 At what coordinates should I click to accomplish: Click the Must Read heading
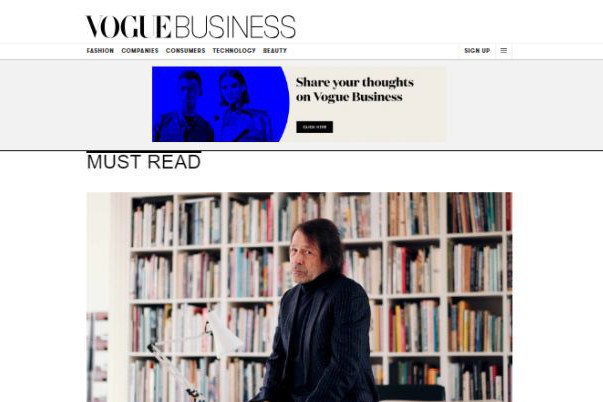coord(144,162)
